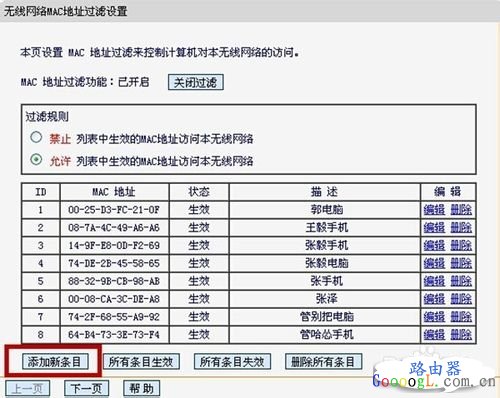Delete the 郭电脑 entry

tap(461, 210)
